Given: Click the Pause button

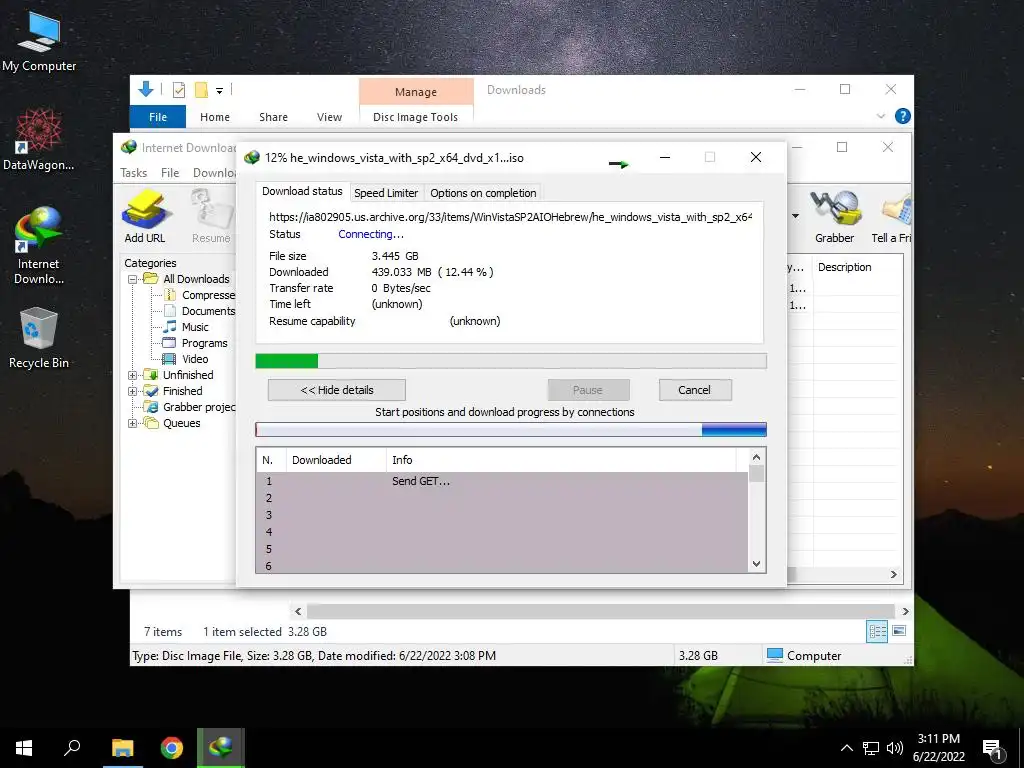Looking at the screenshot, I should click(588, 390).
